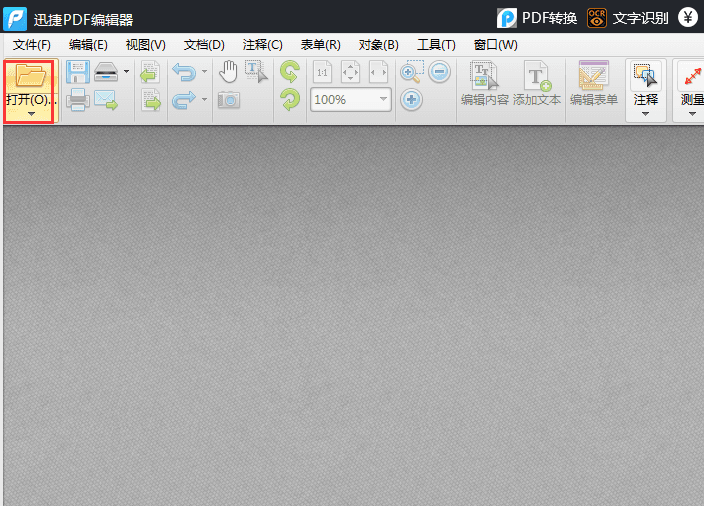Viewport: 704px width, 506px height.
Task: Open the 100% zoom level combo box
Action: coord(350,100)
